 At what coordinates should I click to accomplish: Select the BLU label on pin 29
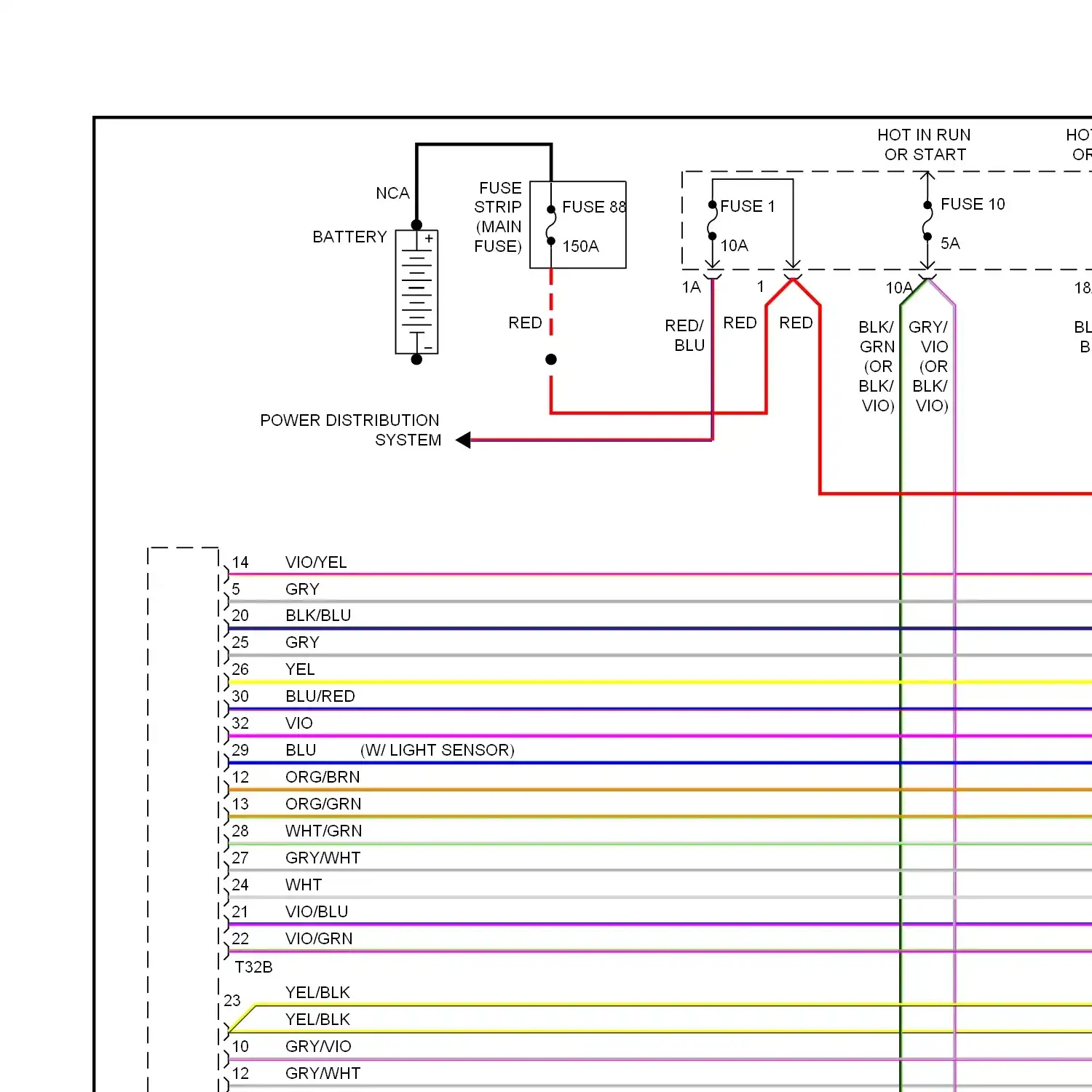tap(301, 751)
